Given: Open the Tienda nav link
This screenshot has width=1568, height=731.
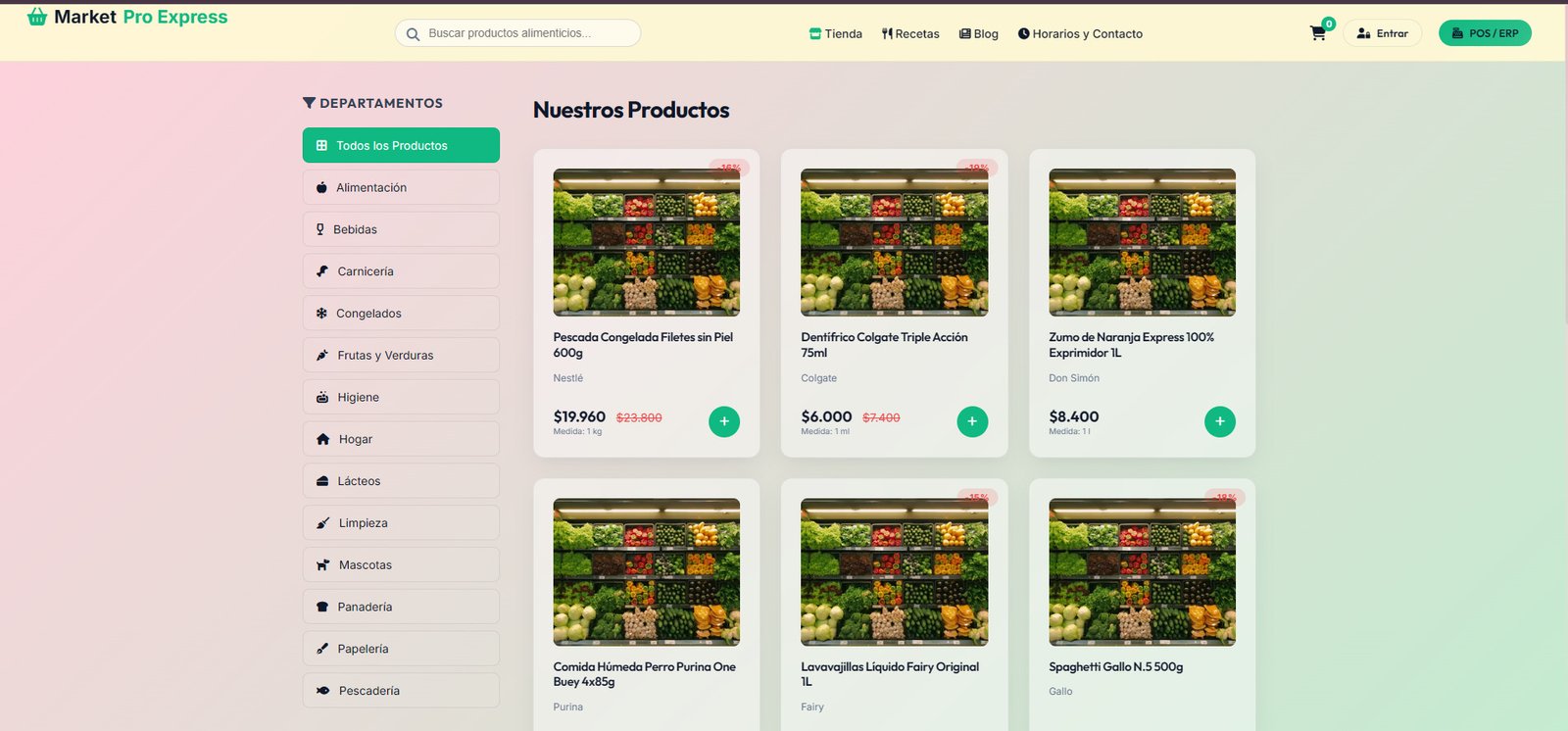Looking at the screenshot, I should (x=835, y=33).
